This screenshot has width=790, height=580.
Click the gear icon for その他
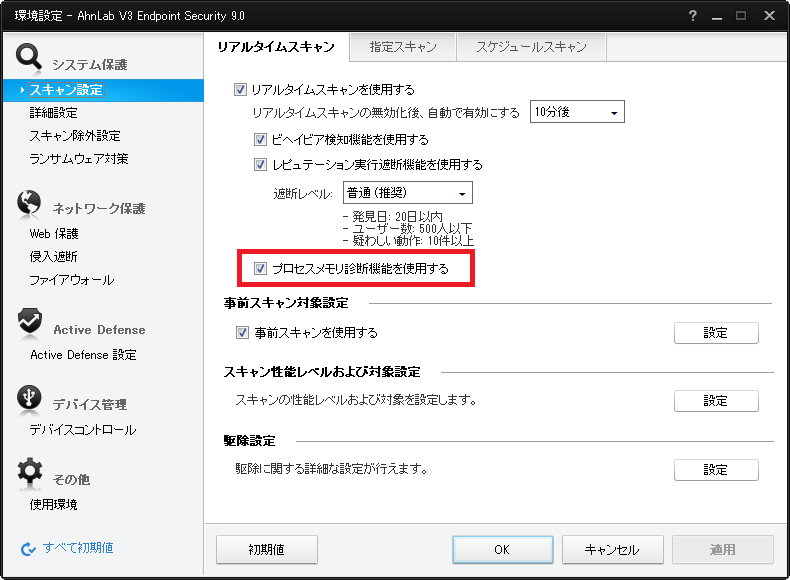pyautogui.click(x=30, y=471)
